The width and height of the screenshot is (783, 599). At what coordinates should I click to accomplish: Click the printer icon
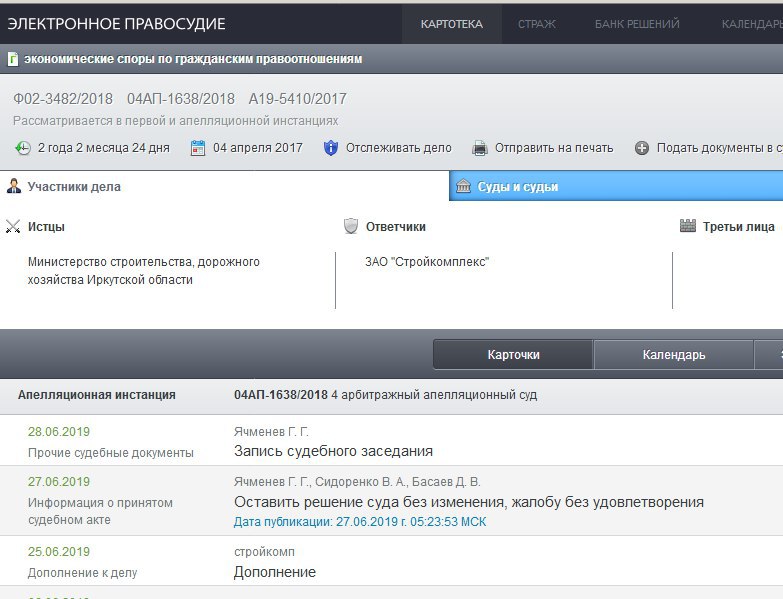coord(480,148)
